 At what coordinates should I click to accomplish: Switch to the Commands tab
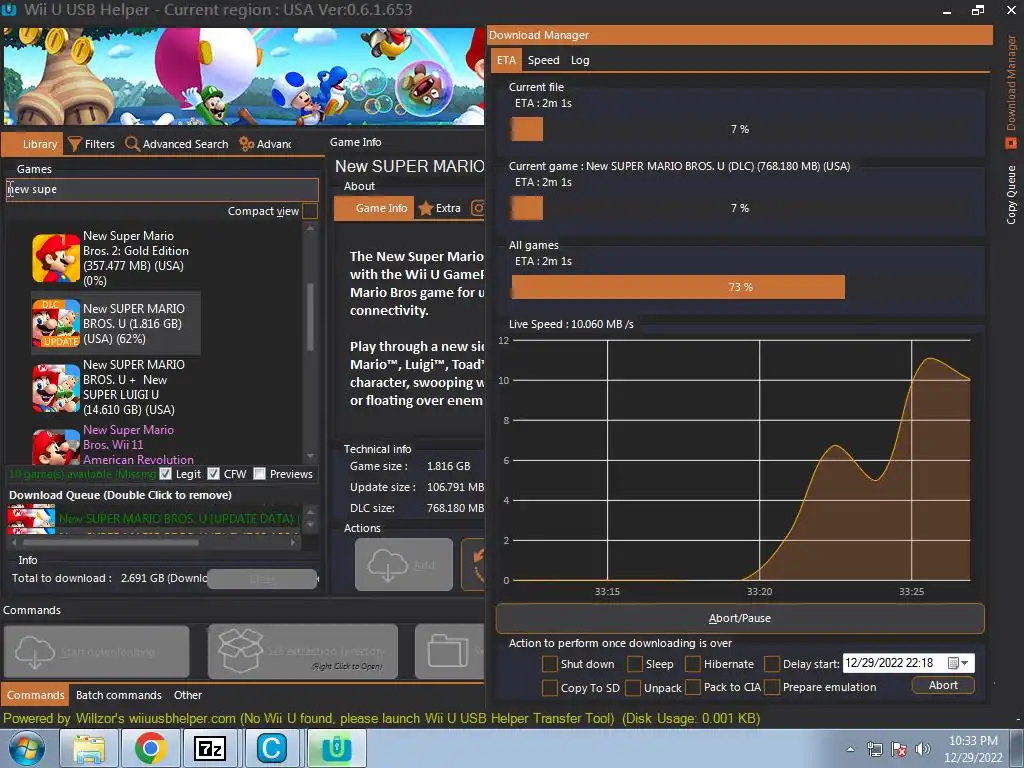coord(35,695)
